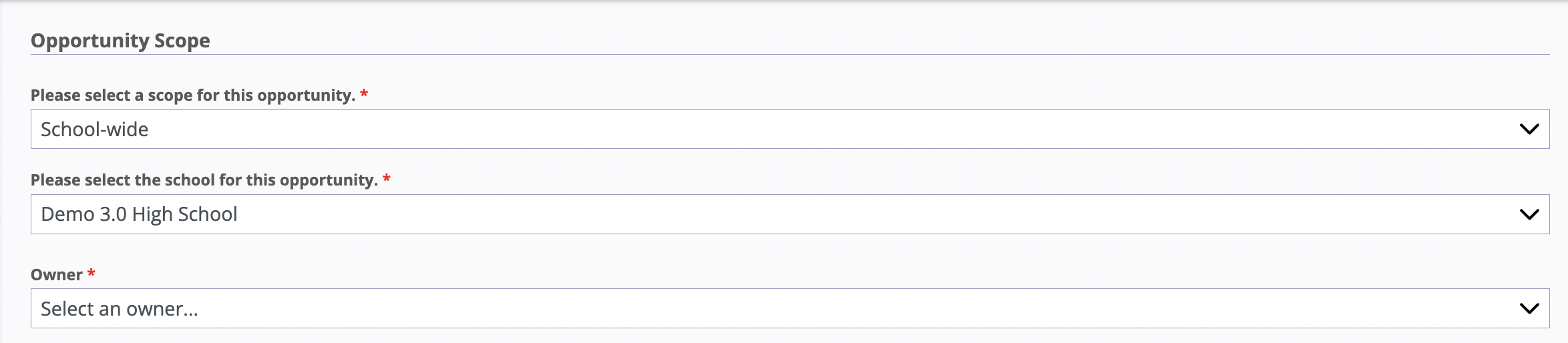Screen dimensions: 1568x343
Task: Click the "Demo 3.0 High School" selected value
Action: pos(139,214)
